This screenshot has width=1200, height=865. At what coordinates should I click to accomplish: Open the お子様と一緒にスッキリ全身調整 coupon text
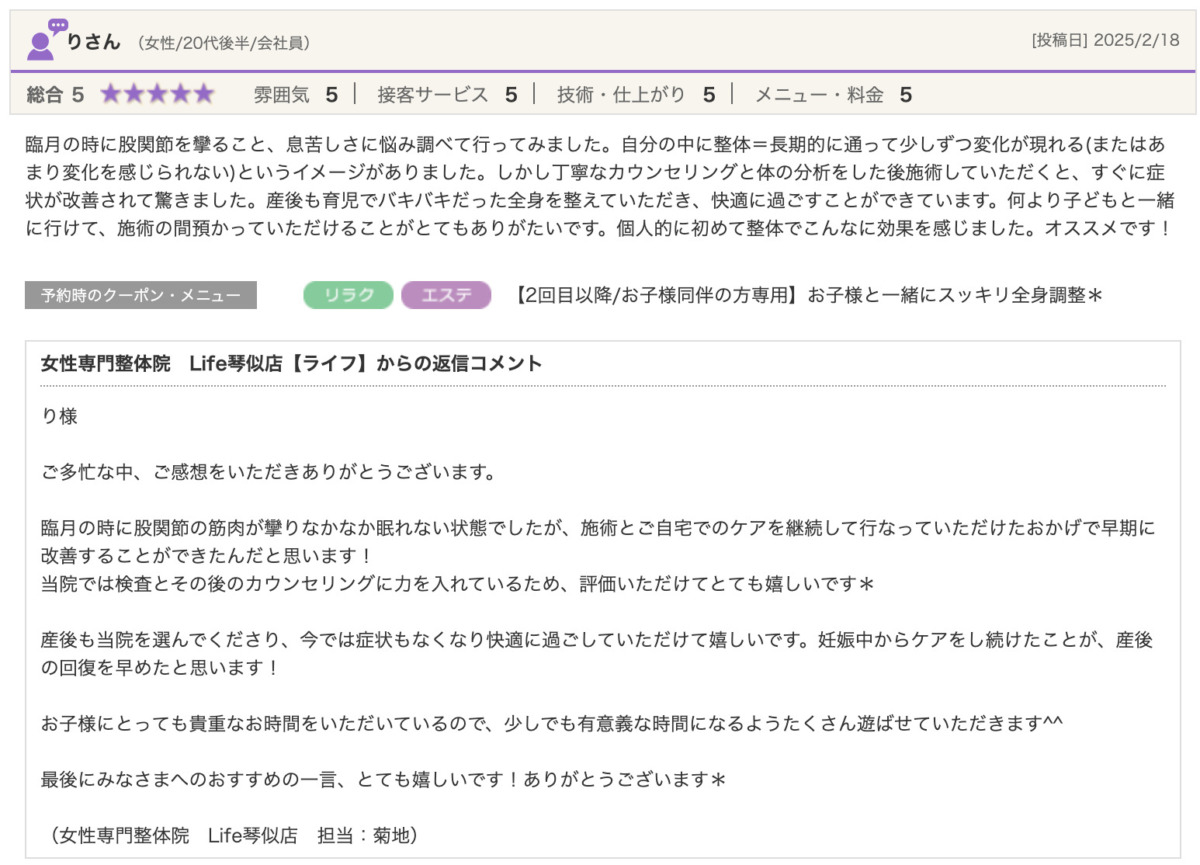pos(808,295)
